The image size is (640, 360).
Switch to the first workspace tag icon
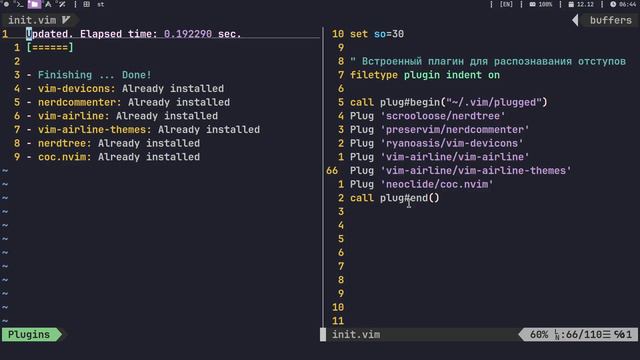[6, 4]
